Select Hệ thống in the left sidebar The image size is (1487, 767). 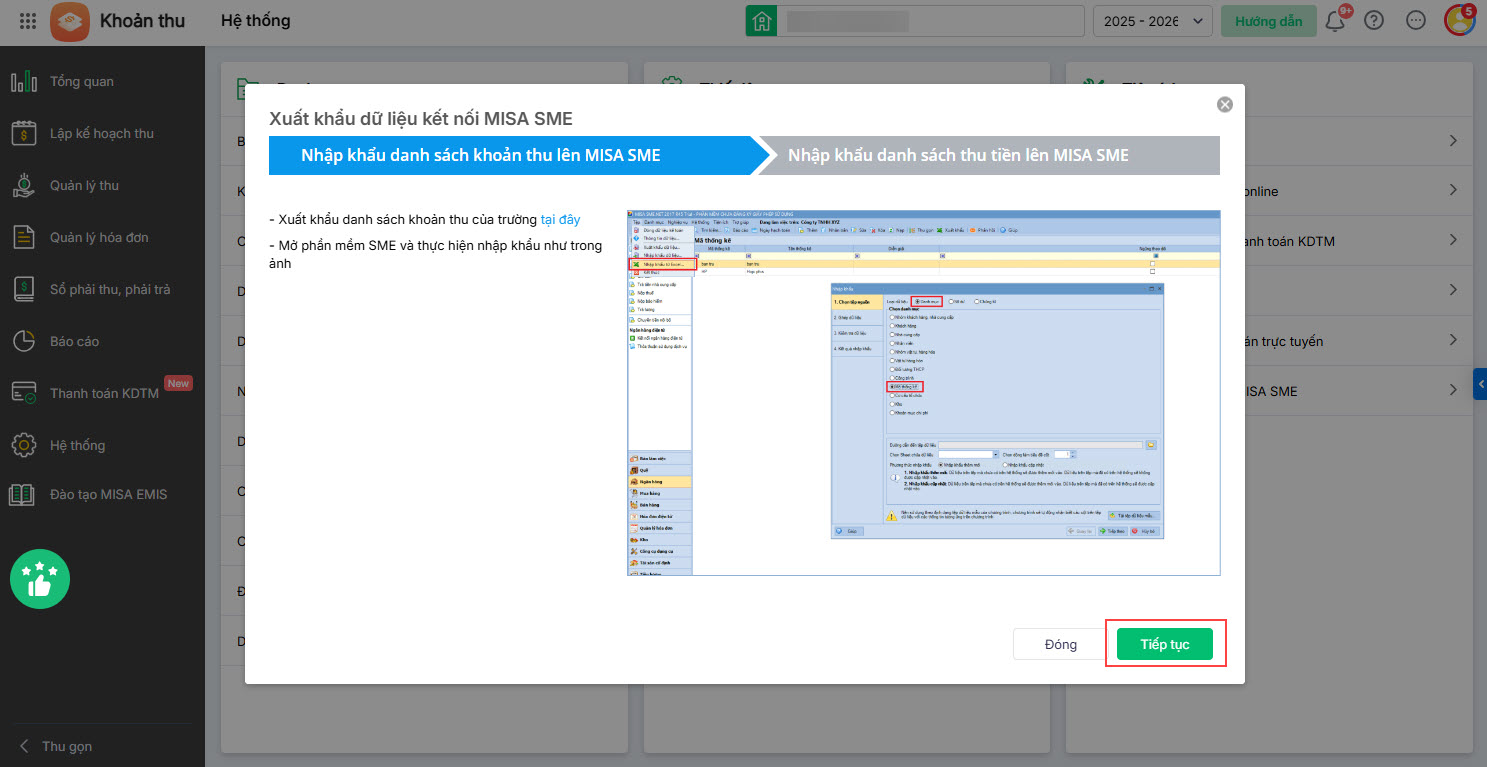pyautogui.click(x=102, y=445)
